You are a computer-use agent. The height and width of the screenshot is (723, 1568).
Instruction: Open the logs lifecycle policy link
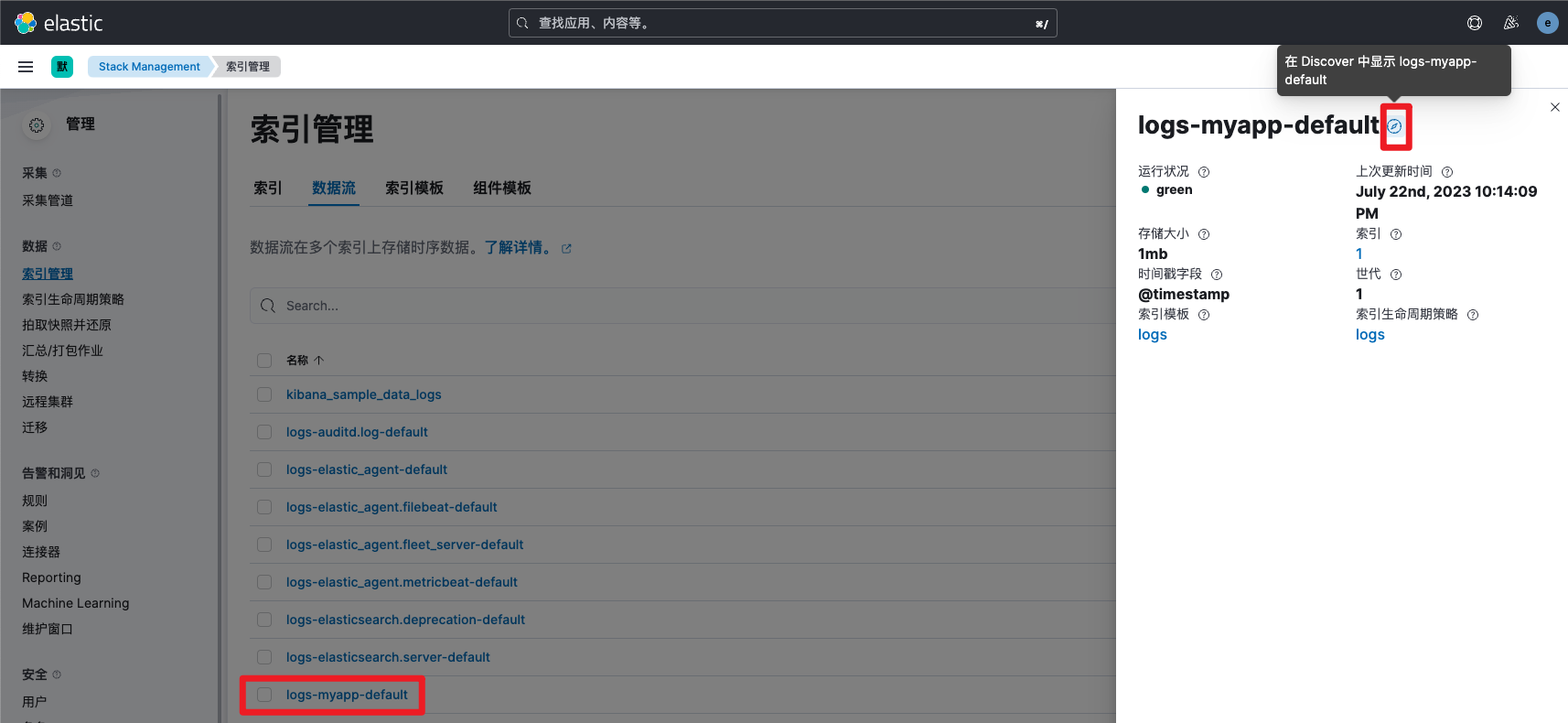coord(1370,335)
